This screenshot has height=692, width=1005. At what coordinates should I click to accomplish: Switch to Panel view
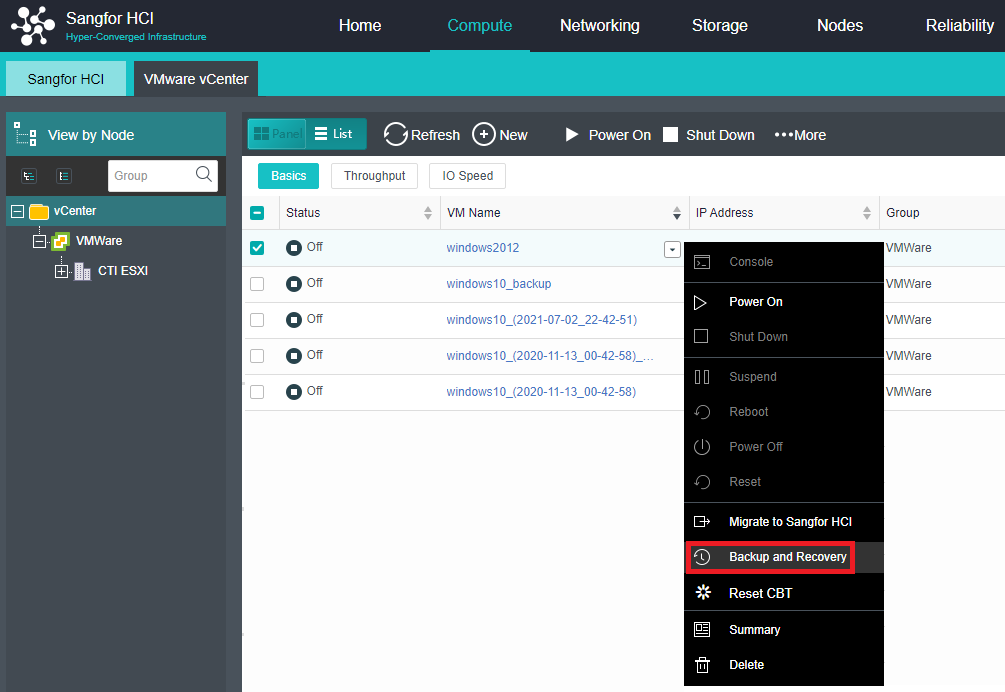pos(276,134)
